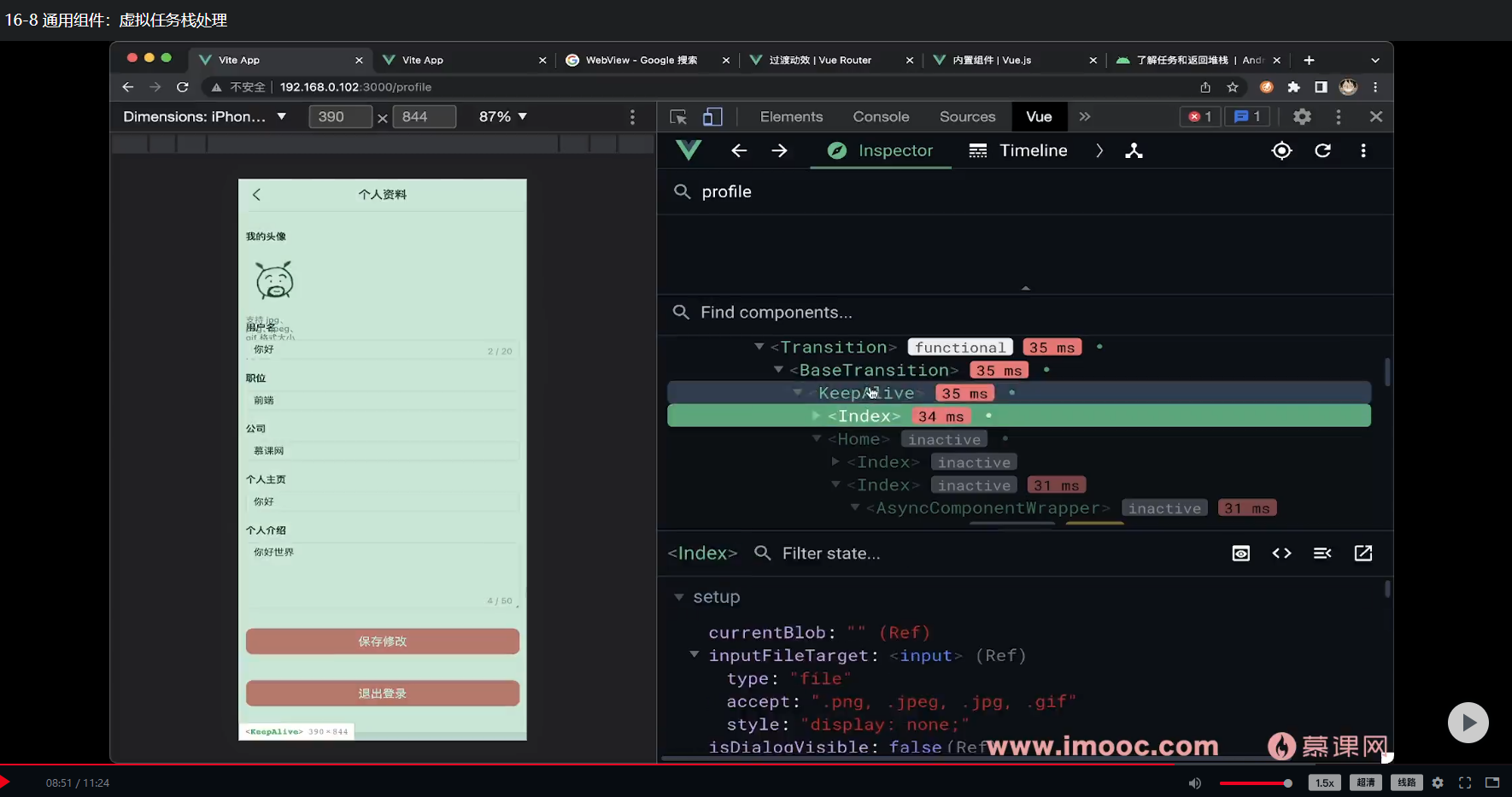The width and height of the screenshot is (1512, 797).
Task: Click the scroll to component icon
Action: [1241, 554]
